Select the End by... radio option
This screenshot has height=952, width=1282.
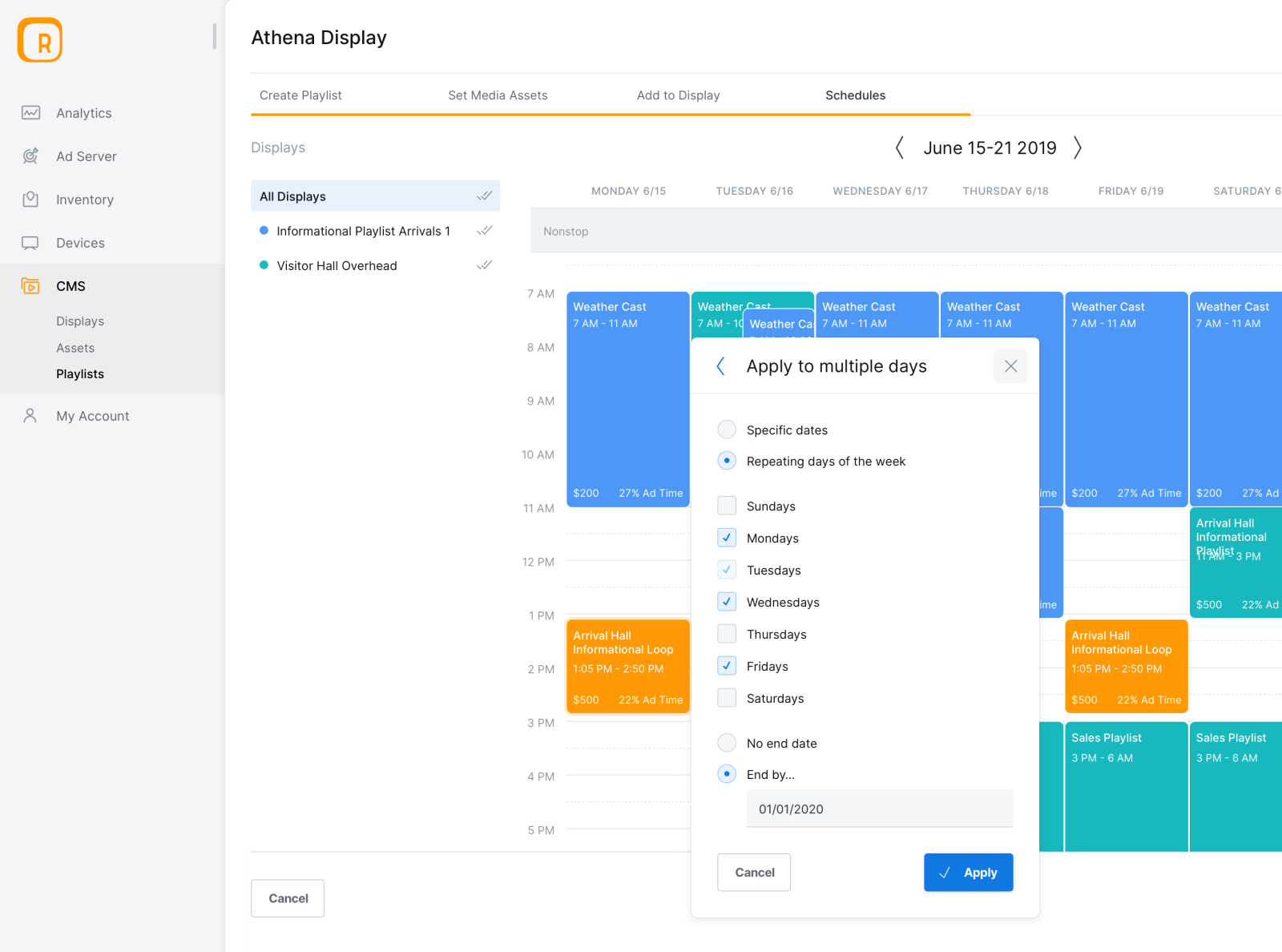click(727, 774)
